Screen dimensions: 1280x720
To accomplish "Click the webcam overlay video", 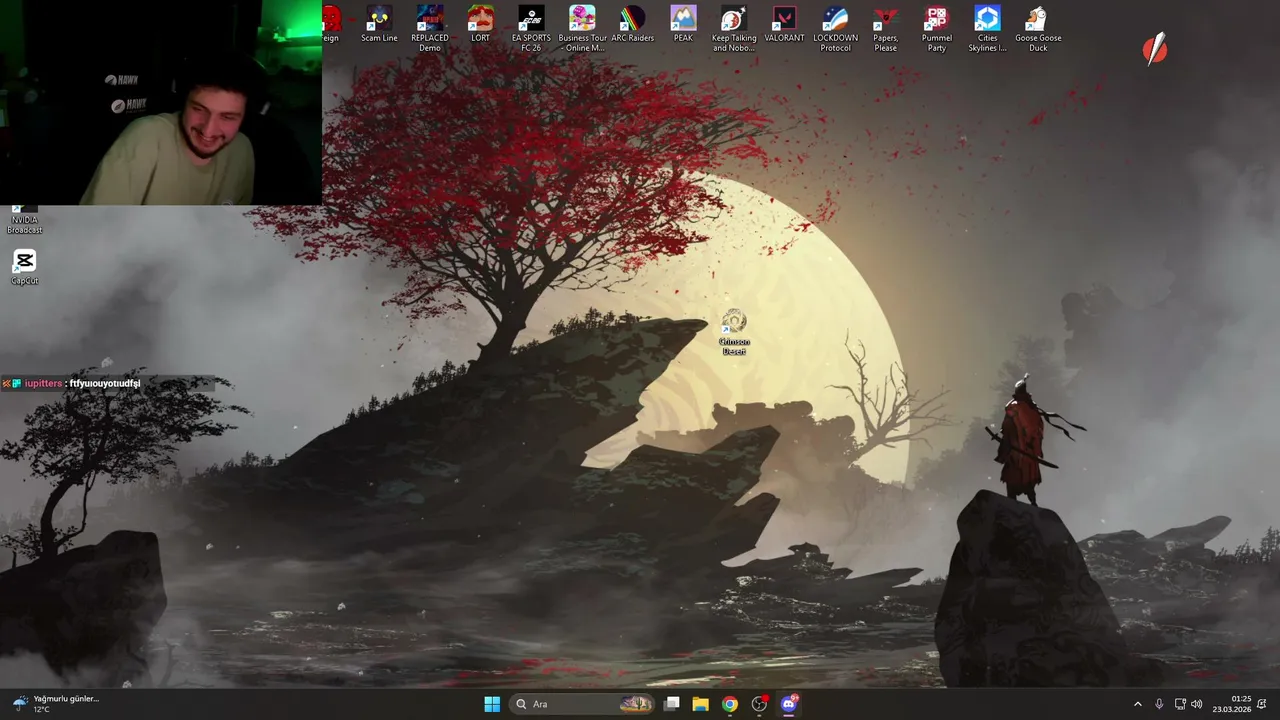I will [x=161, y=102].
